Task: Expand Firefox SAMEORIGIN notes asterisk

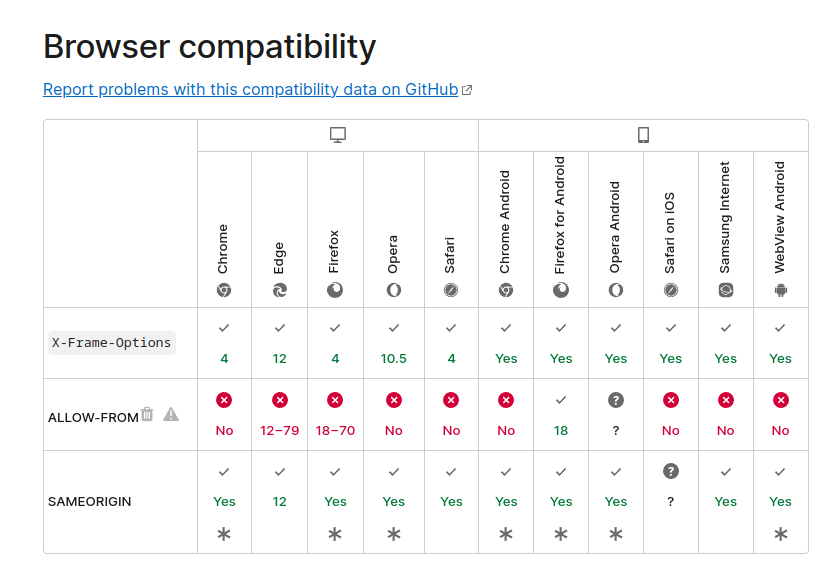Action: pos(335,534)
